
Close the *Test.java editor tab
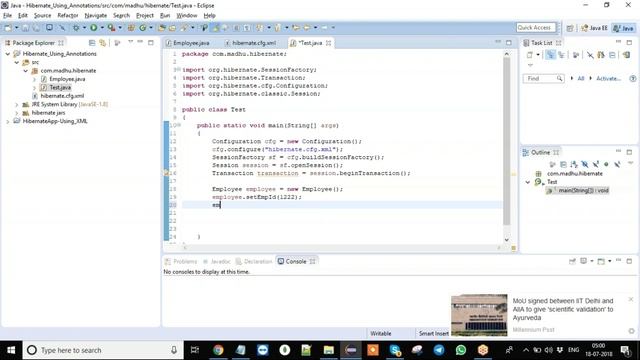(x=328, y=43)
